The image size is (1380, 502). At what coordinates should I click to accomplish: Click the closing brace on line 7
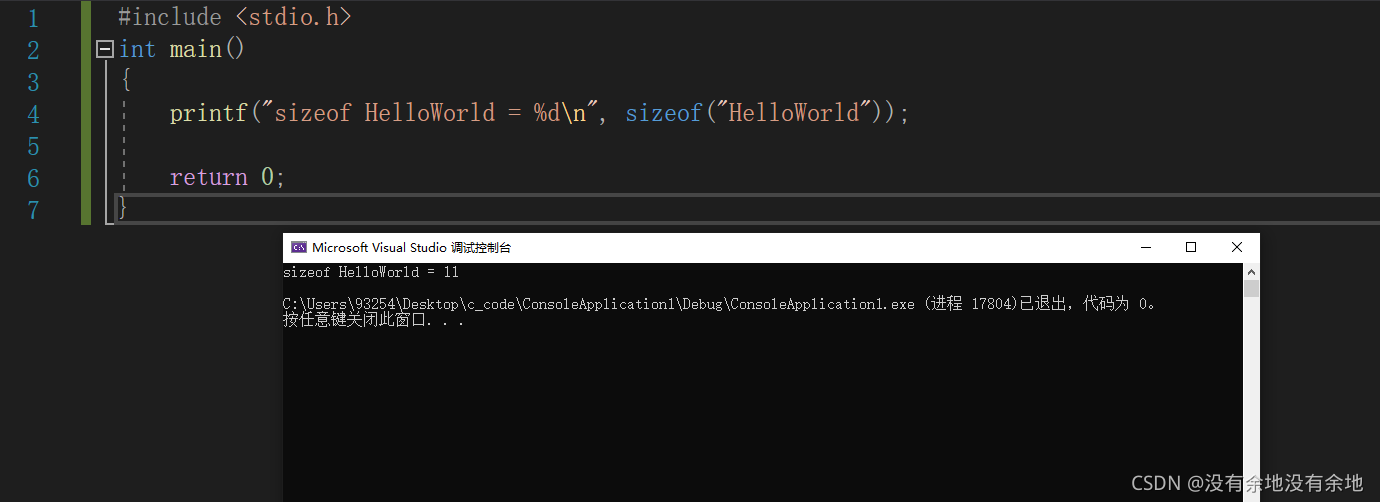click(x=123, y=208)
